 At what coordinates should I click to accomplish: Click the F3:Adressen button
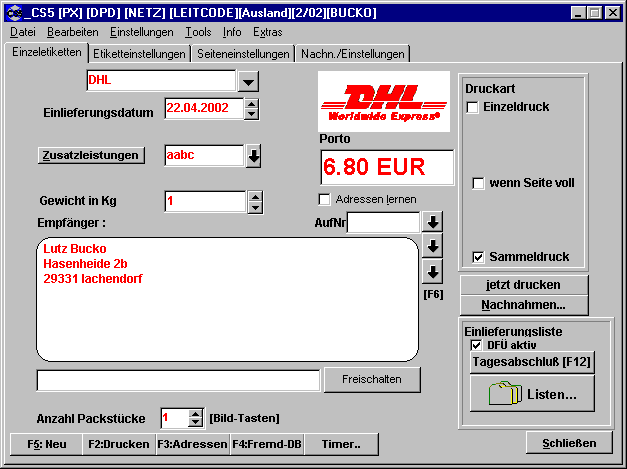pos(192,444)
